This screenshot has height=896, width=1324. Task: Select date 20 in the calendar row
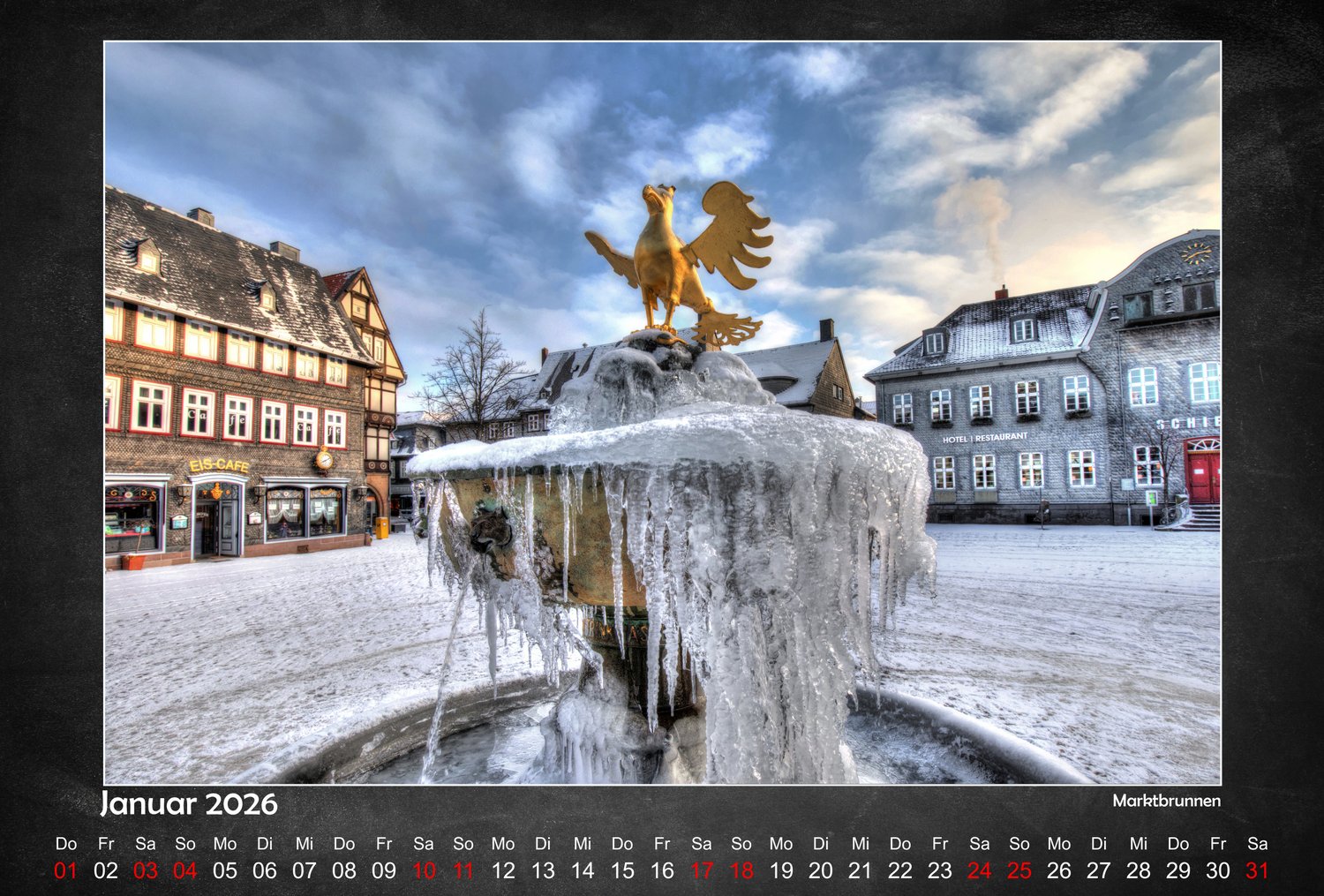821,870
